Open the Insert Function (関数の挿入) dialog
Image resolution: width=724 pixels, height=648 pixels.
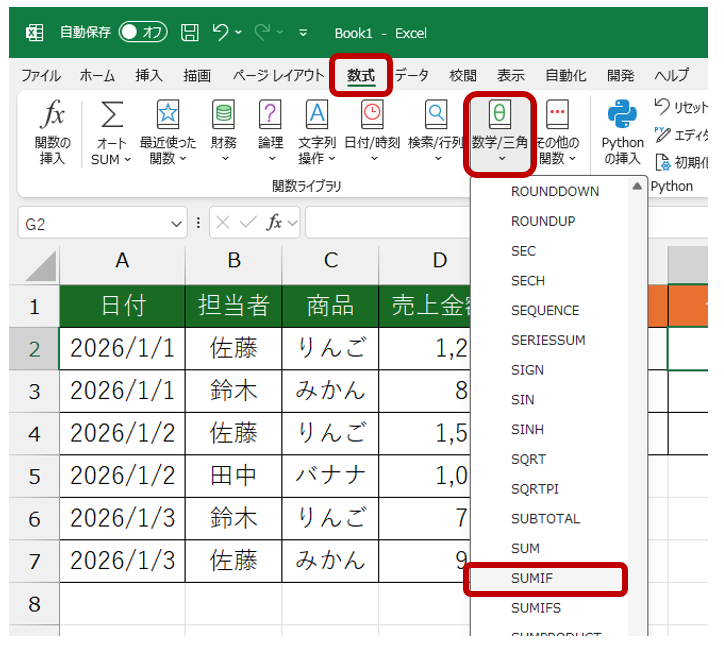pos(52,132)
